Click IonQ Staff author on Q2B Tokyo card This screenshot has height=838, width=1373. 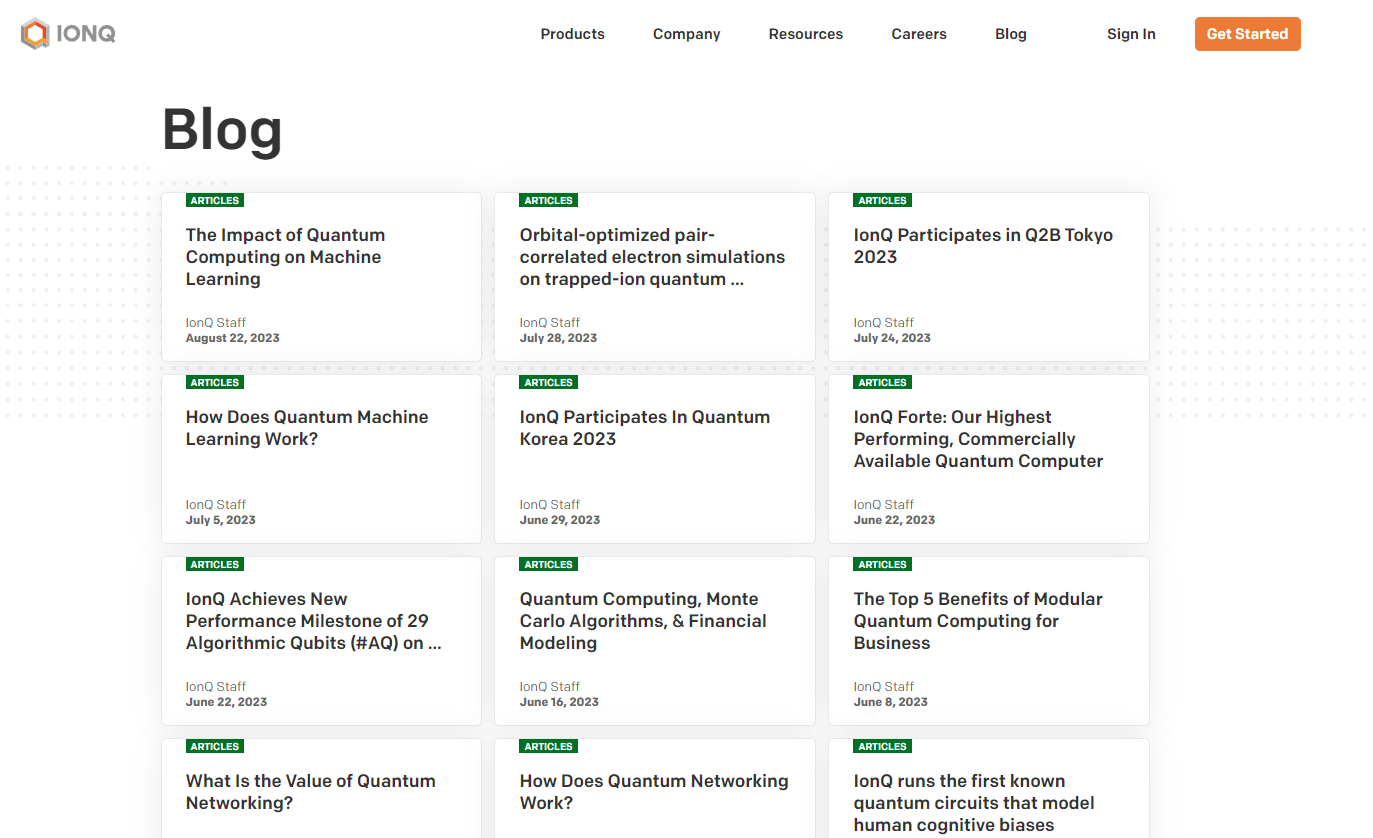pyautogui.click(x=884, y=323)
